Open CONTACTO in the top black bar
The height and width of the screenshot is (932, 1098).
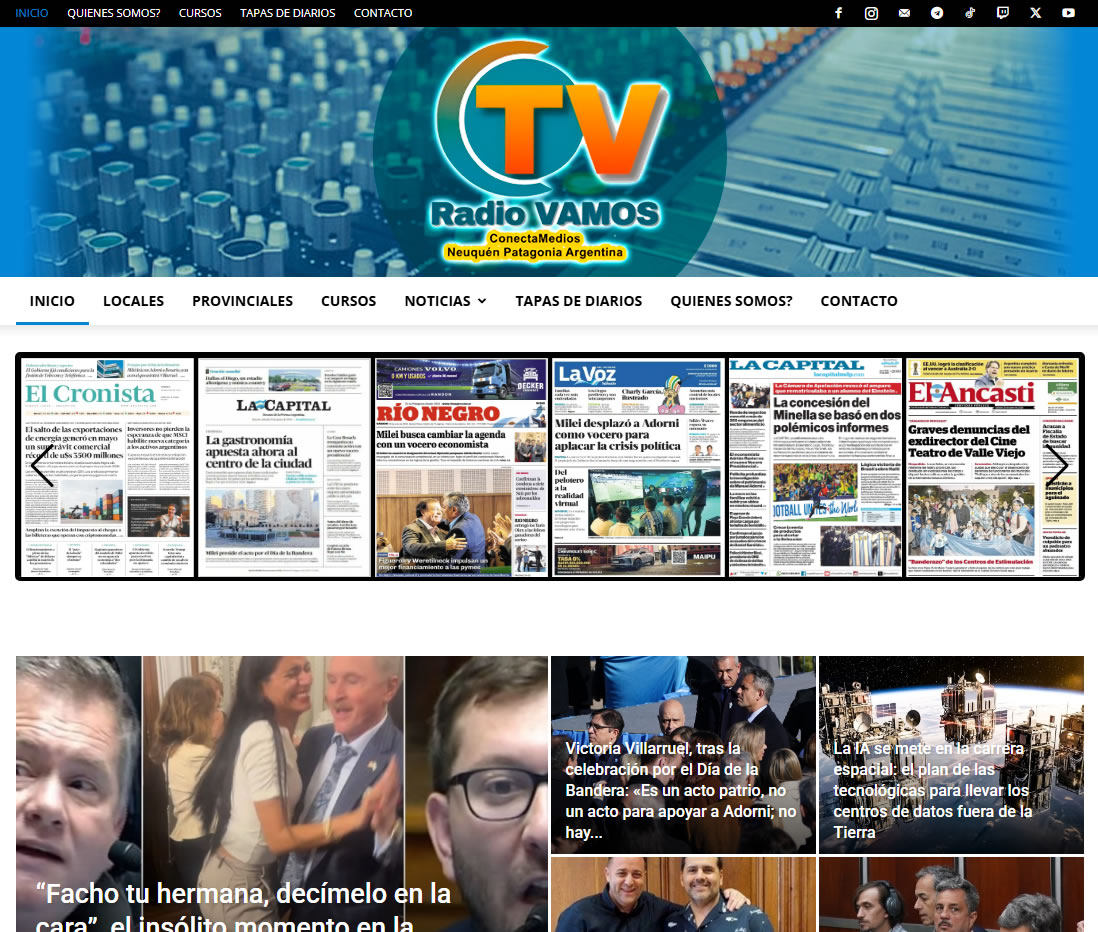click(x=383, y=13)
